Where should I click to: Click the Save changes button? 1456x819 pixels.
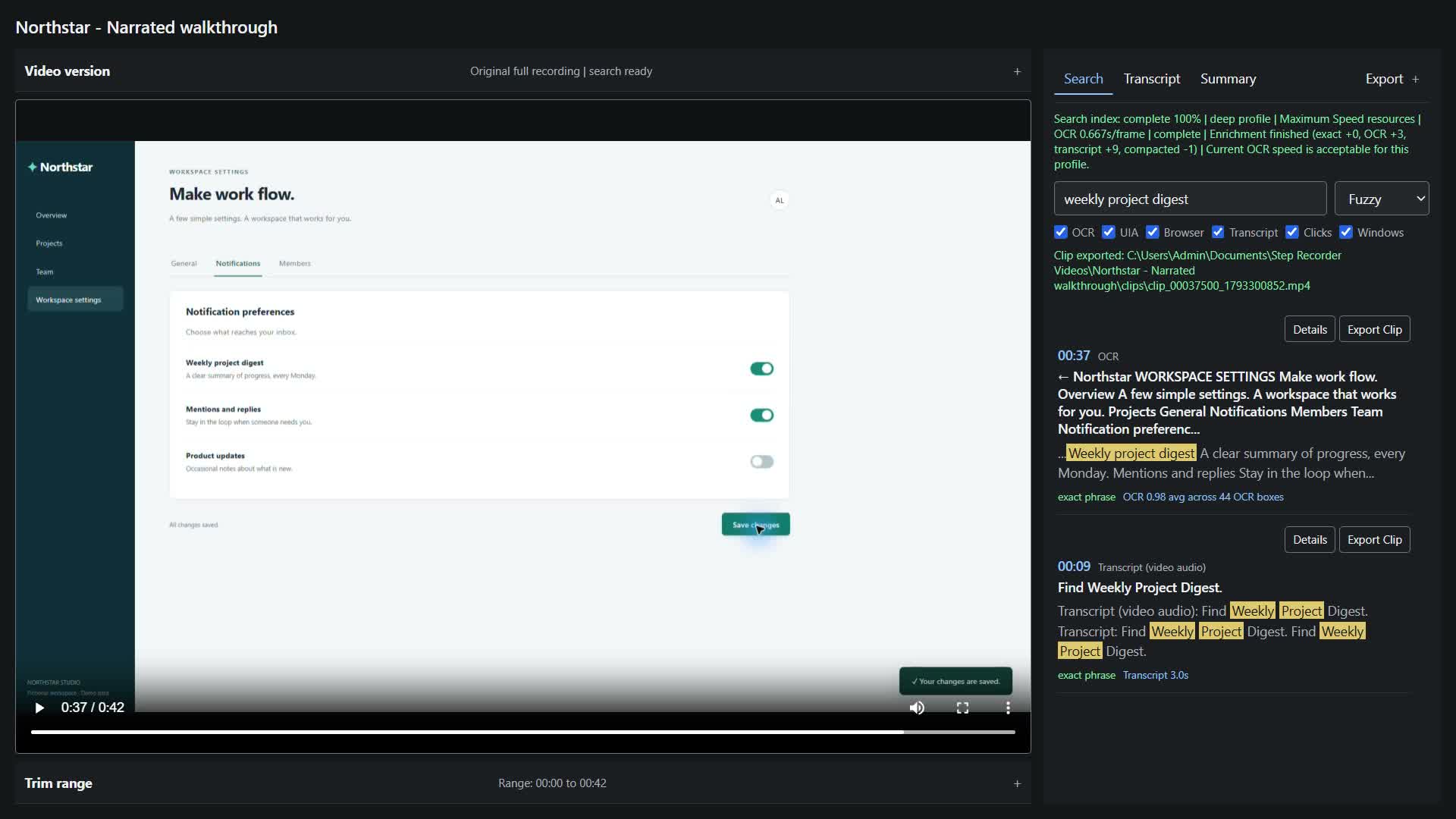tap(755, 524)
